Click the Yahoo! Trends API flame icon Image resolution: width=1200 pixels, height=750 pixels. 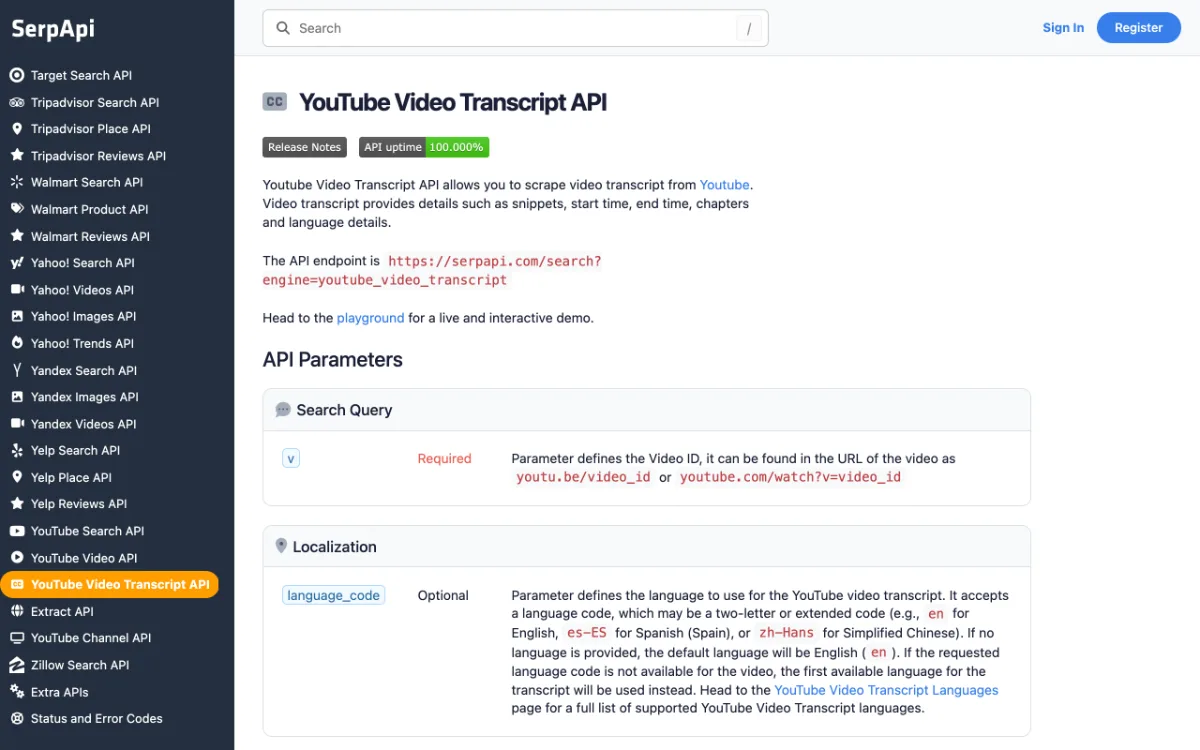tap(16, 343)
